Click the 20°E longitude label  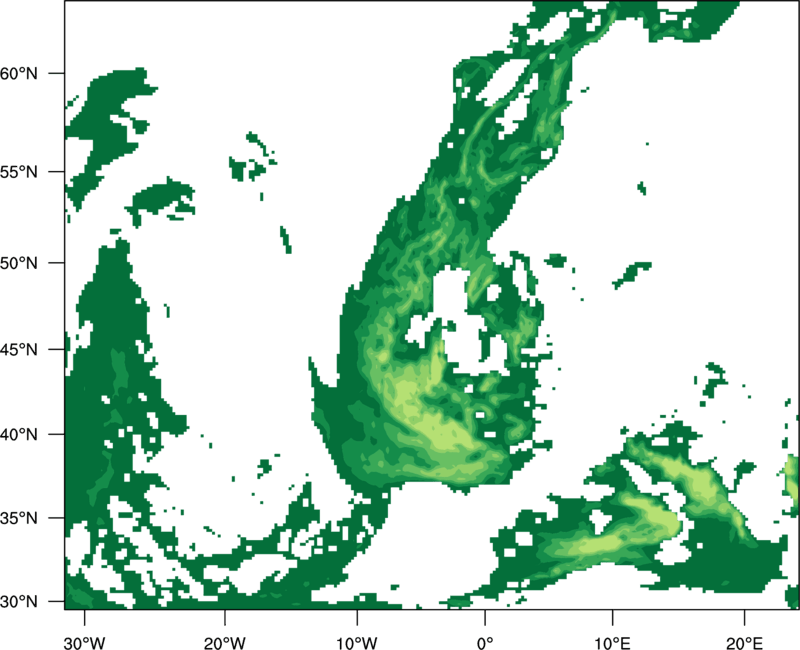point(744,643)
